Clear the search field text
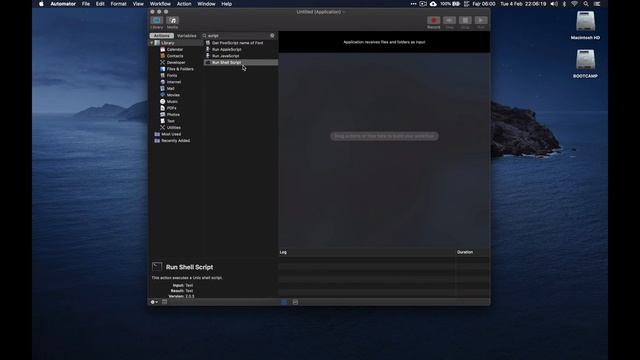The image size is (640, 360). 272,36
